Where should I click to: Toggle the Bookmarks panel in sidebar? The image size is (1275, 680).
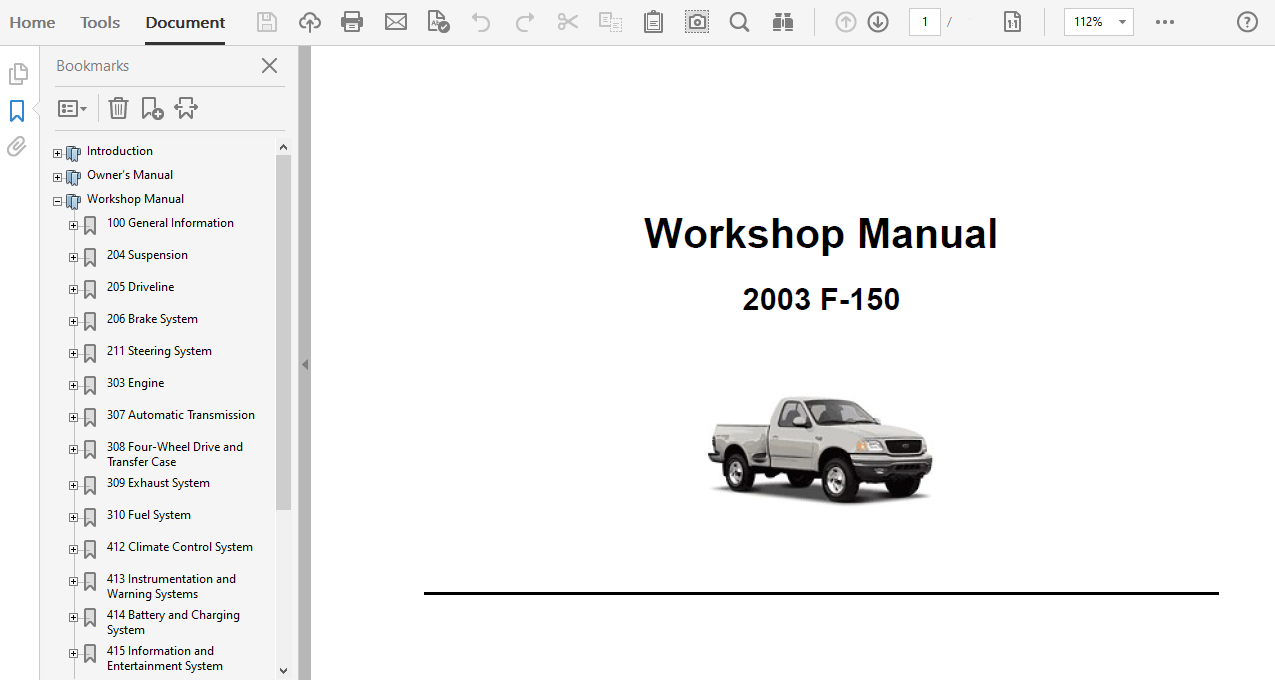pyautogui.click(x=17, y=111)
